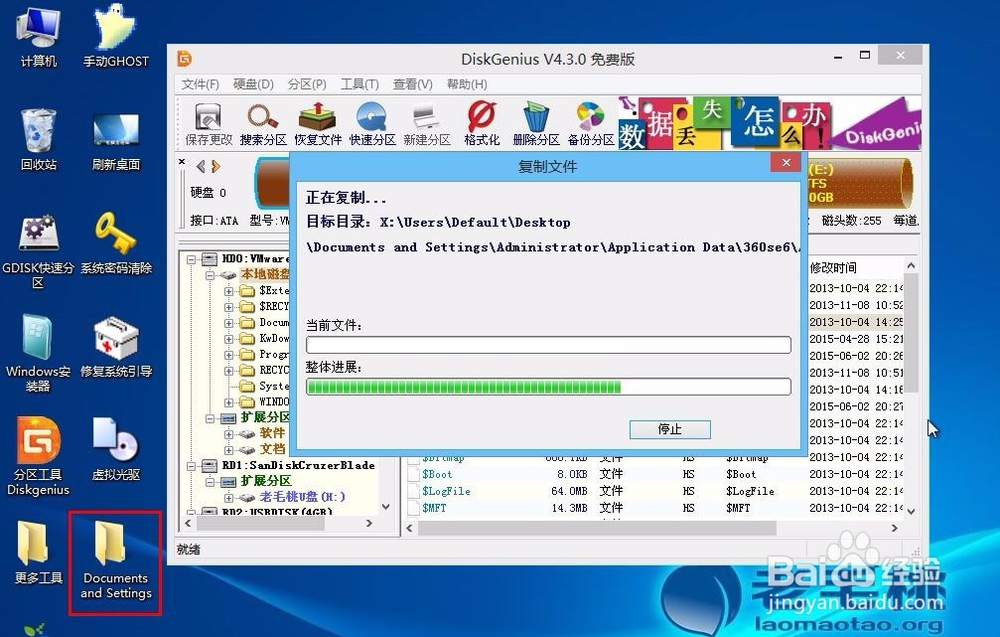Click the DiskGenius data recovery banner

pos(770,123)
